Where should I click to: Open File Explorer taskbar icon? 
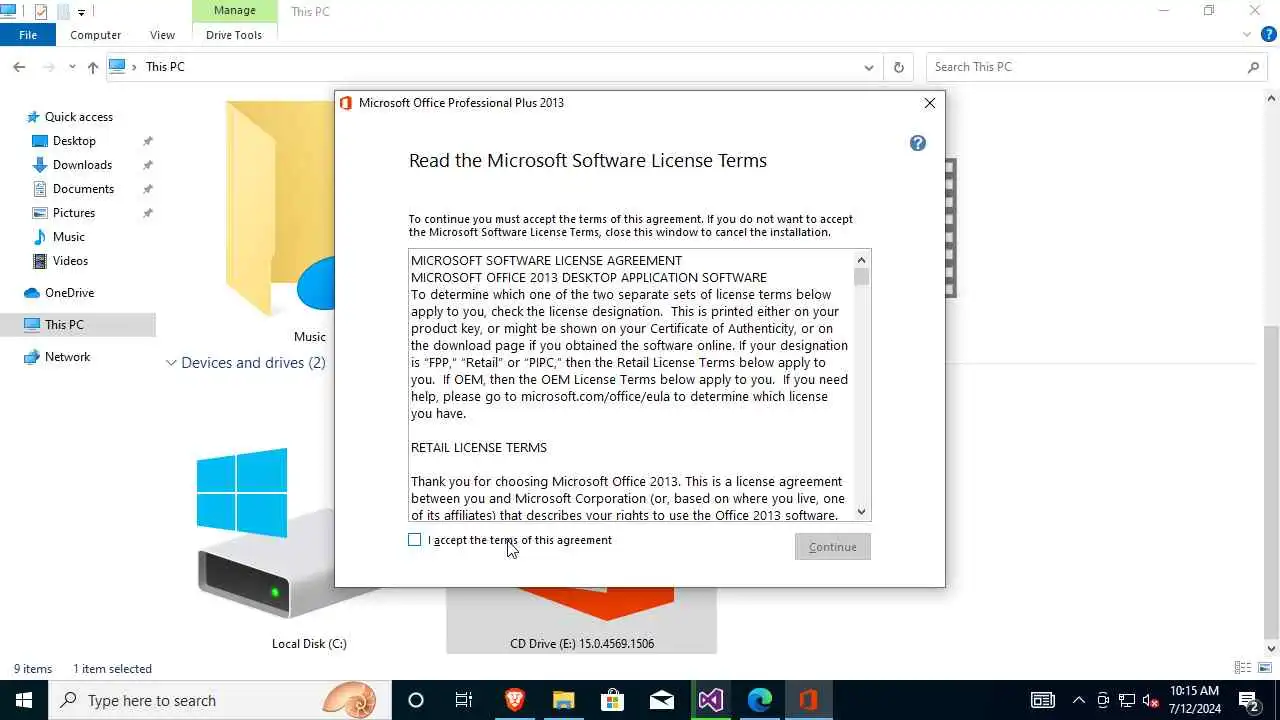click(563, 700)
